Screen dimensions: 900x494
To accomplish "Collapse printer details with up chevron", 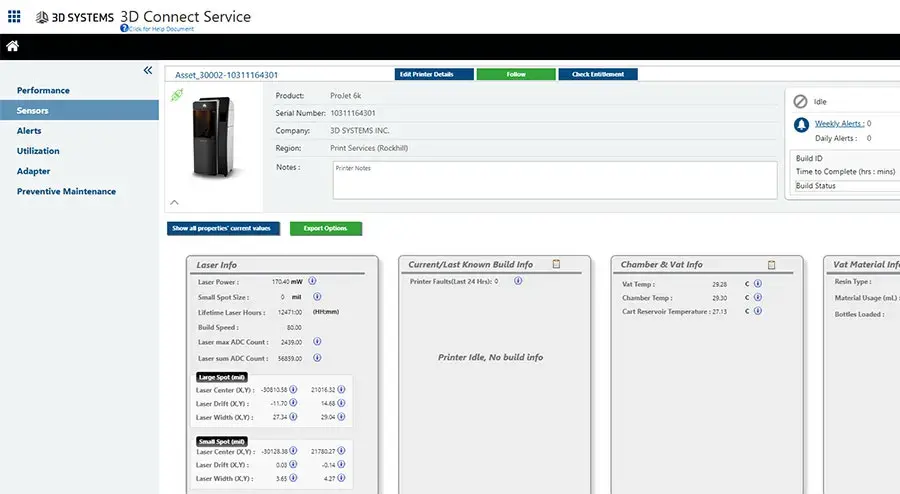I will [x=174, y=202].
